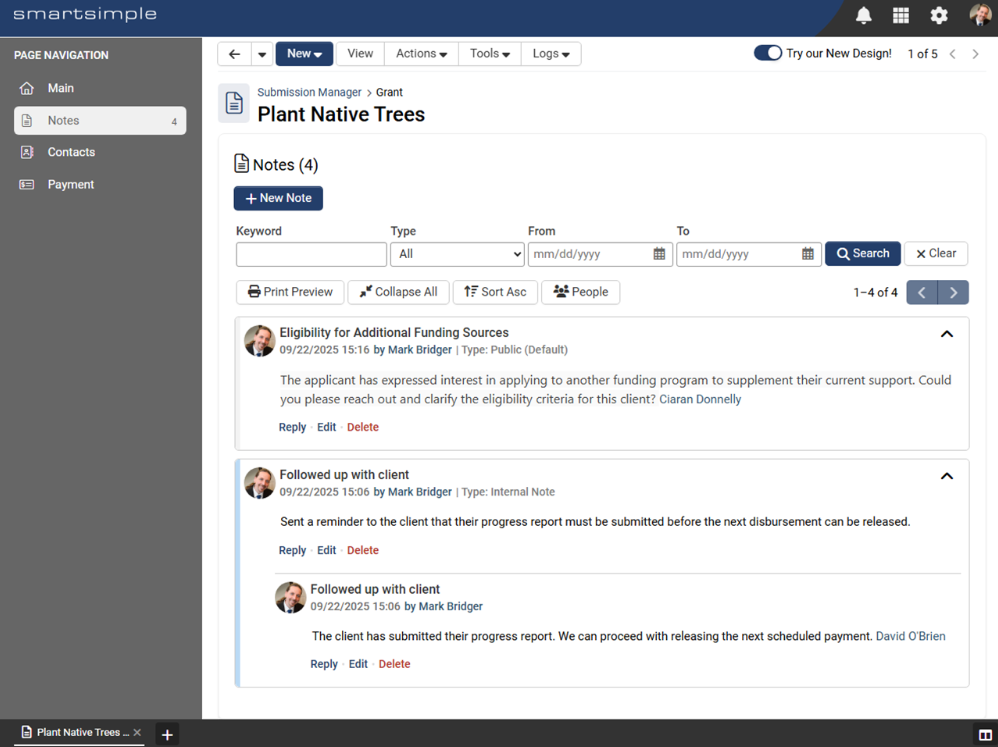
Task: Delete the nested progress report reply
Action: coord(395,664)
